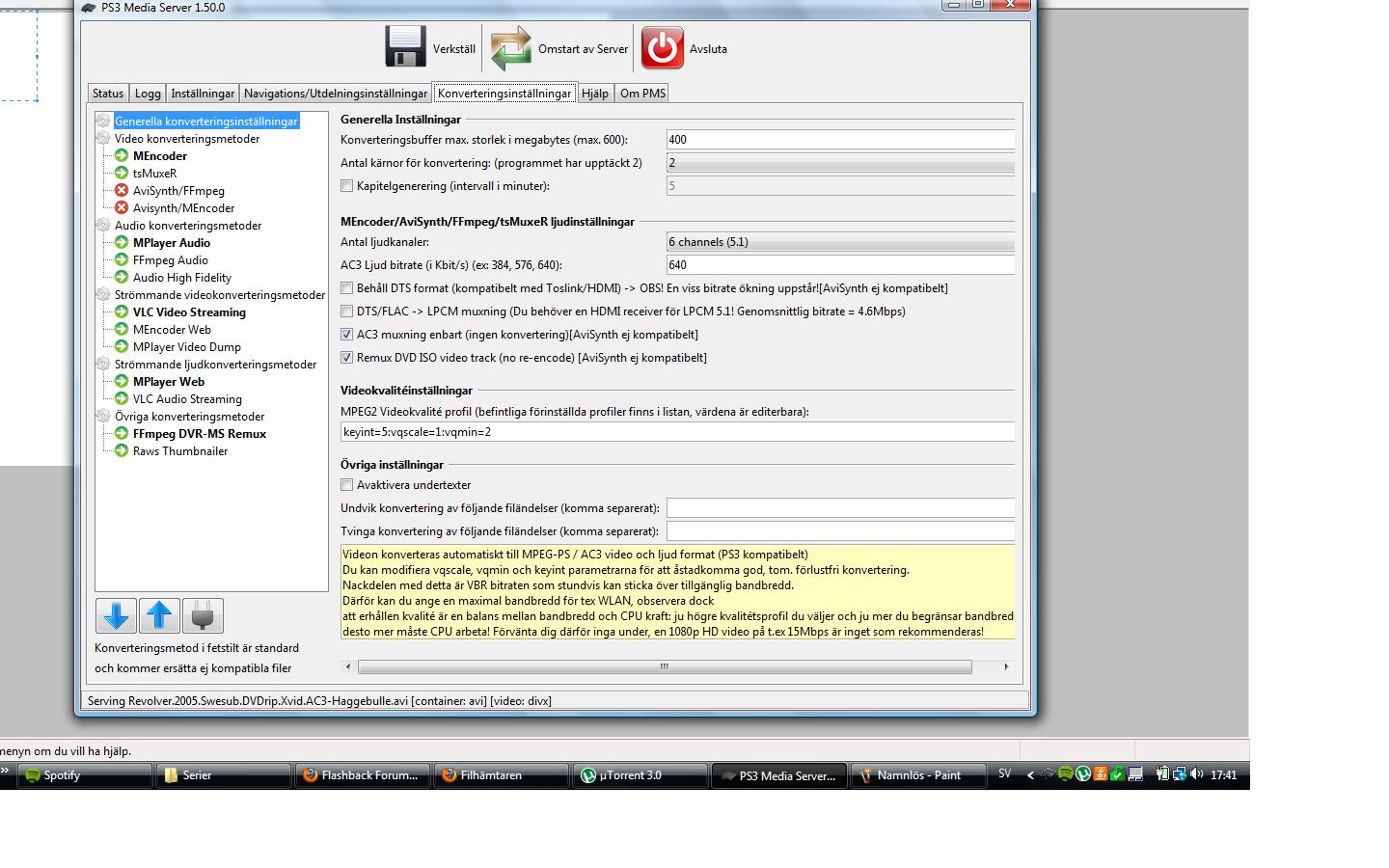Click the green icon beside MPlayer Video Dump
This screenshot has height=868, width=1389.
coord(122,346)
